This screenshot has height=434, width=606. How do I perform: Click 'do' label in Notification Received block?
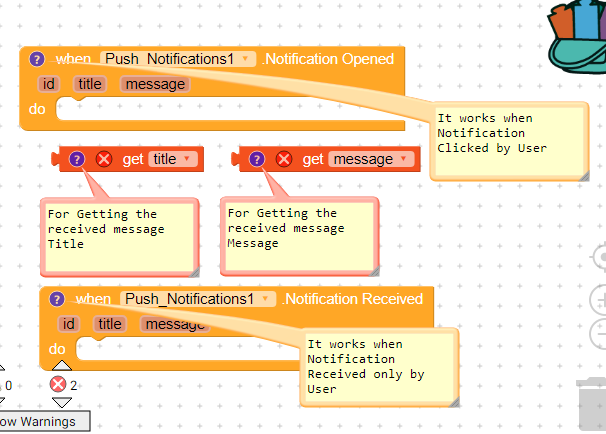coord(57,349)
